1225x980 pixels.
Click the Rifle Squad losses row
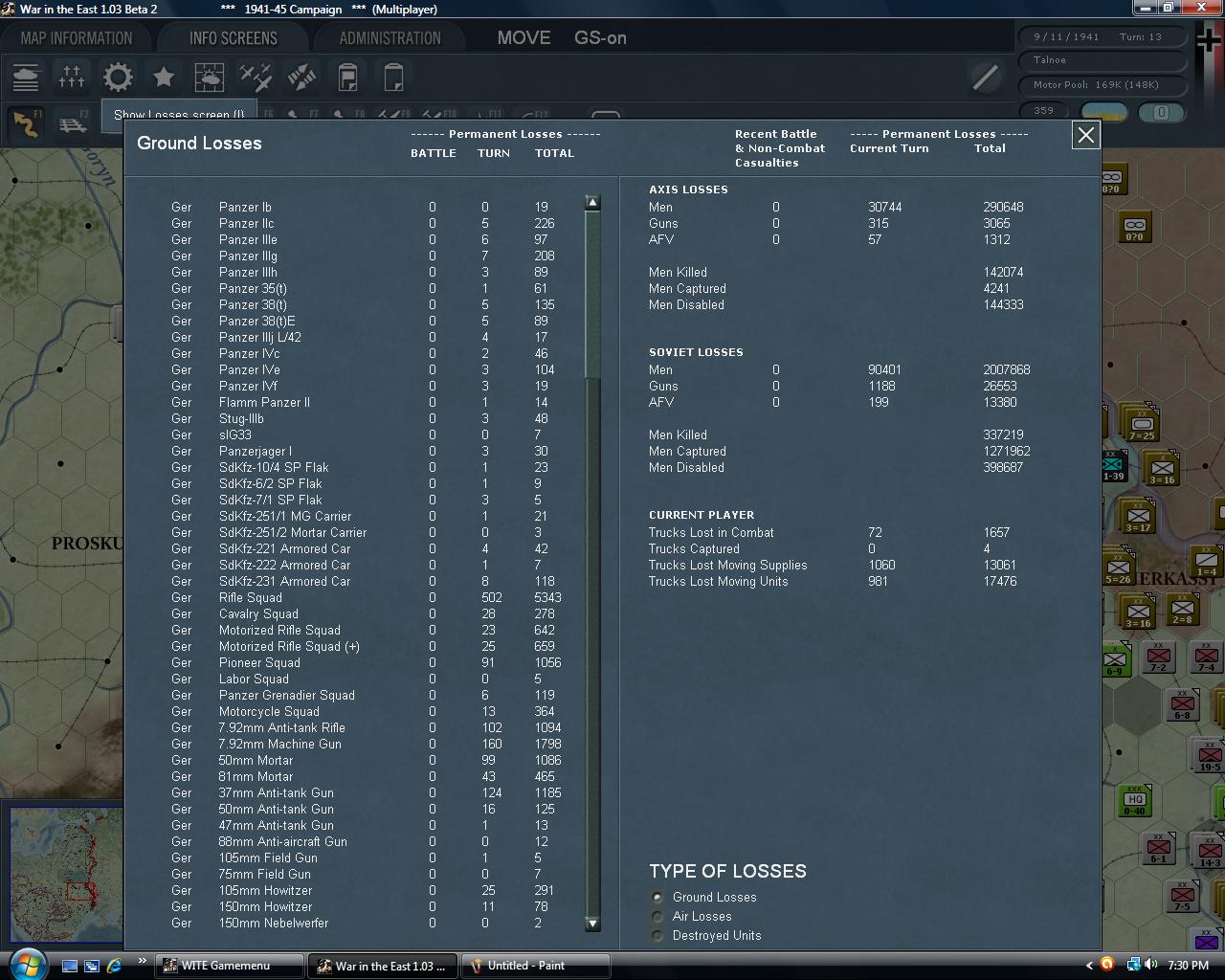point(367,597)
